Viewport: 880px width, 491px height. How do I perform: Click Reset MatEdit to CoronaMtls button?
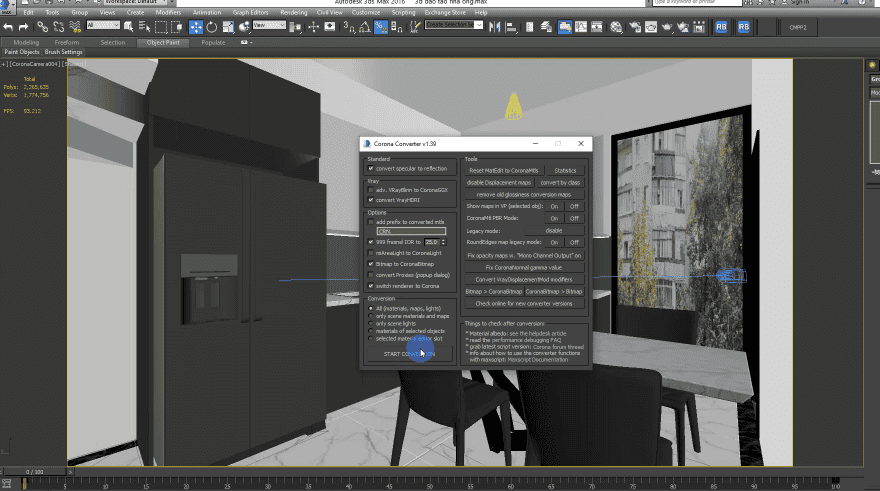click(503, 171)
